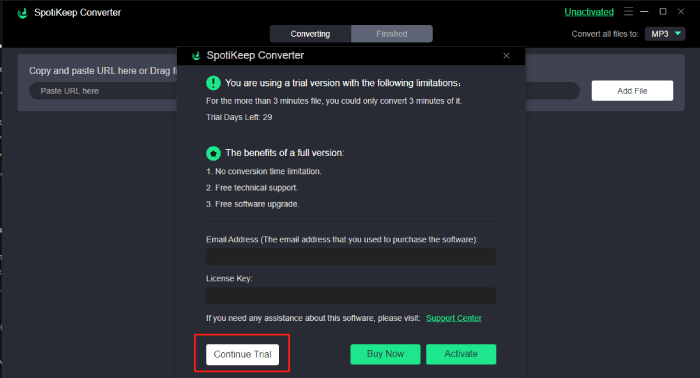Switch to the Finished tab
This screenshot has height=378, width=700.
click(x=392, y=34)
